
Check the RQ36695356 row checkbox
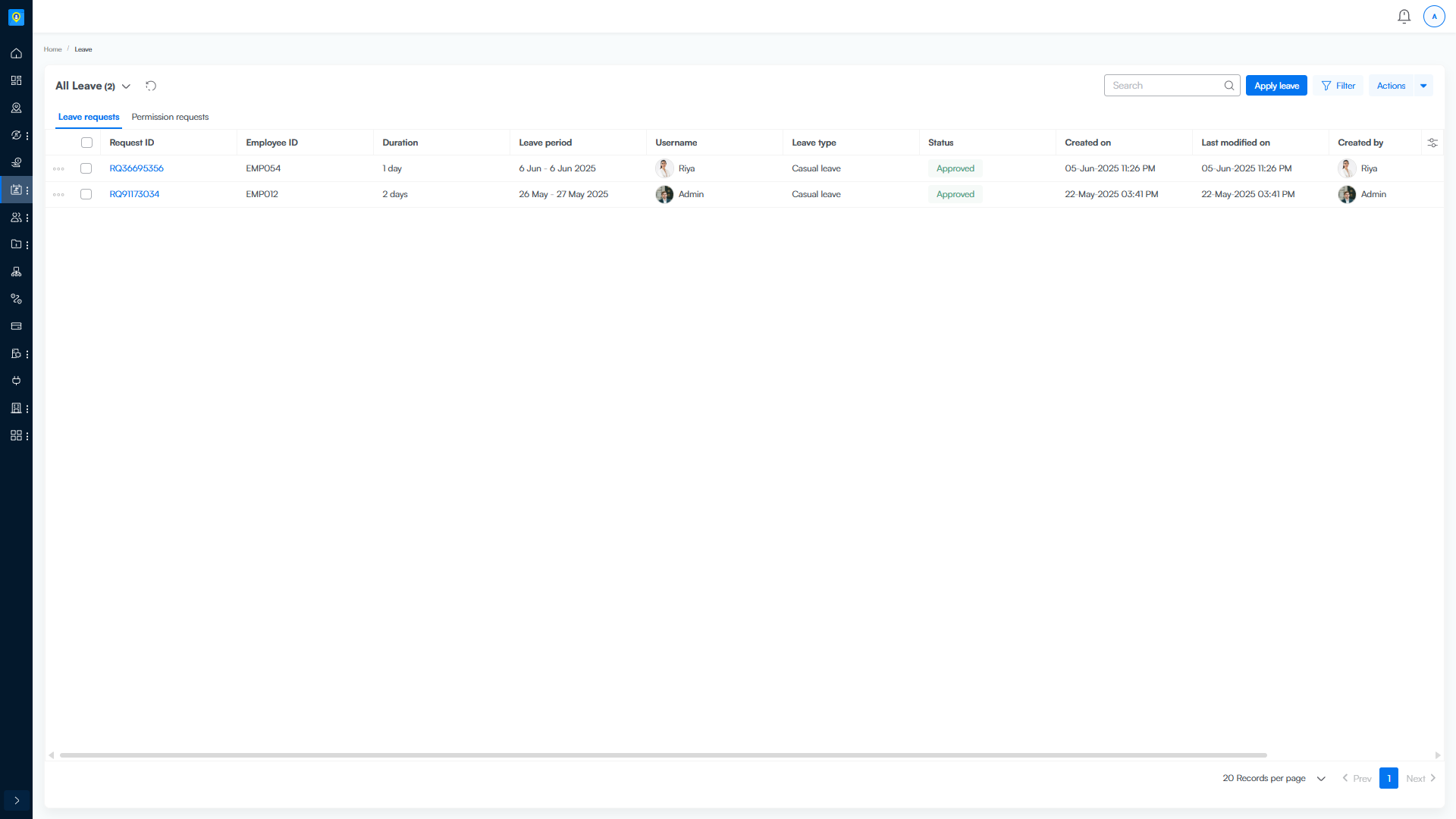[x=86, y=168]
